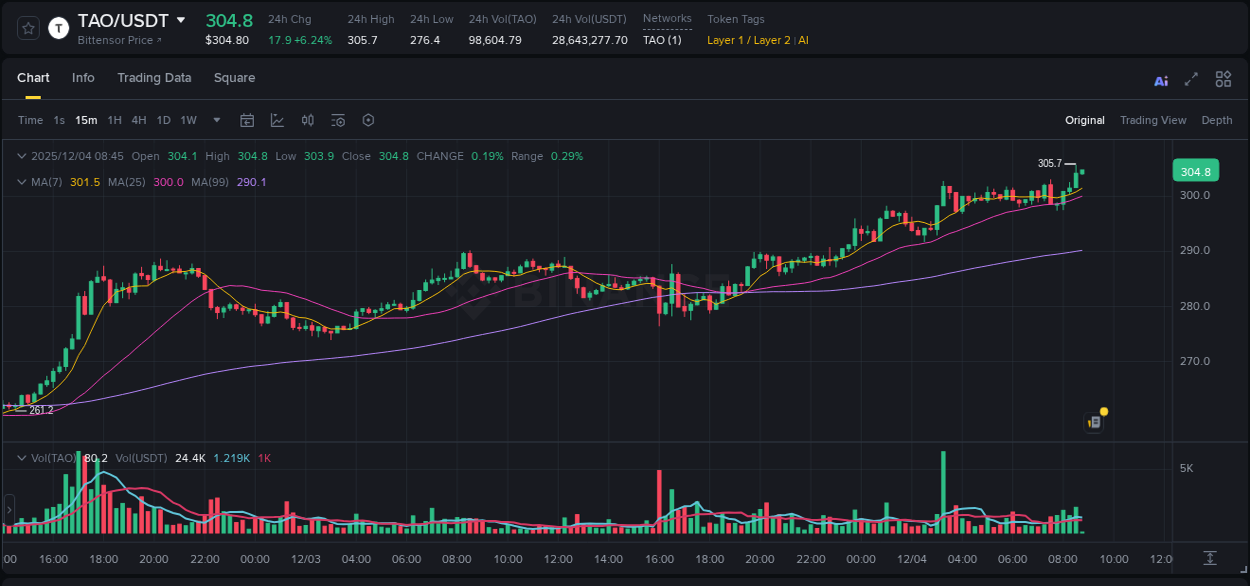Open the extra timeframe dropdown arrow

(x=215, y=120)
